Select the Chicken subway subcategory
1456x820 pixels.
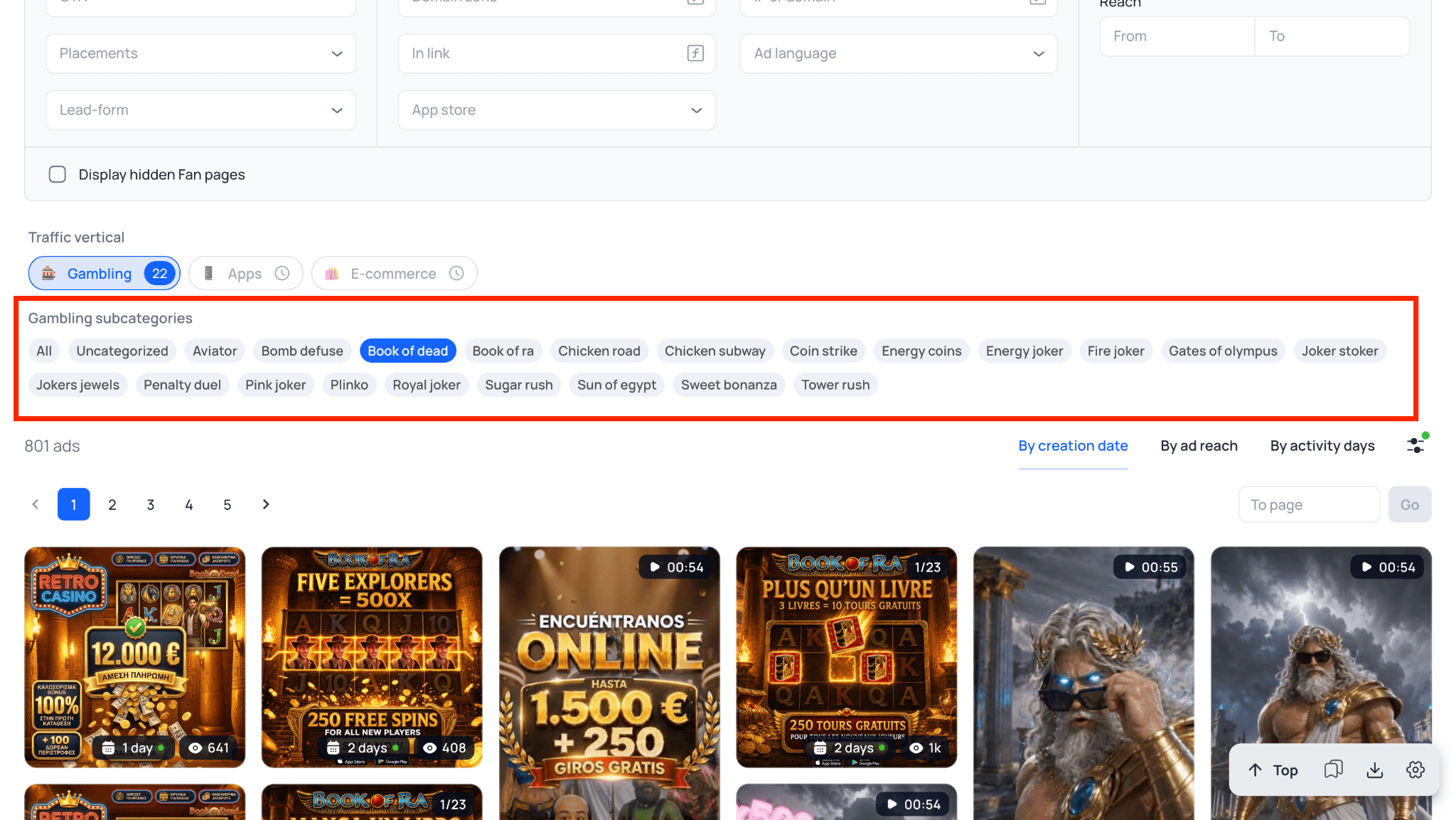click(715, 351)
